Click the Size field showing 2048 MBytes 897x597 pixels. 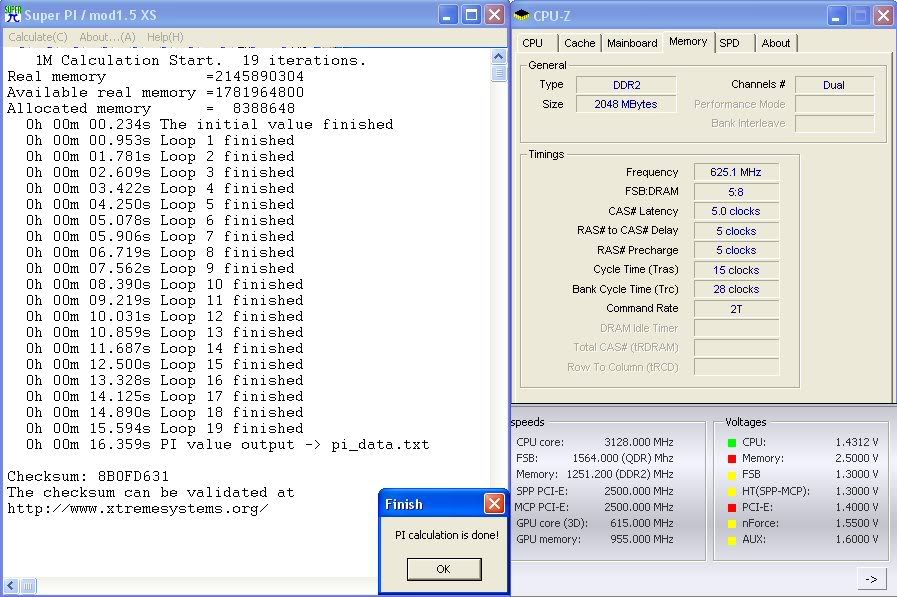(x=626, y=104)
